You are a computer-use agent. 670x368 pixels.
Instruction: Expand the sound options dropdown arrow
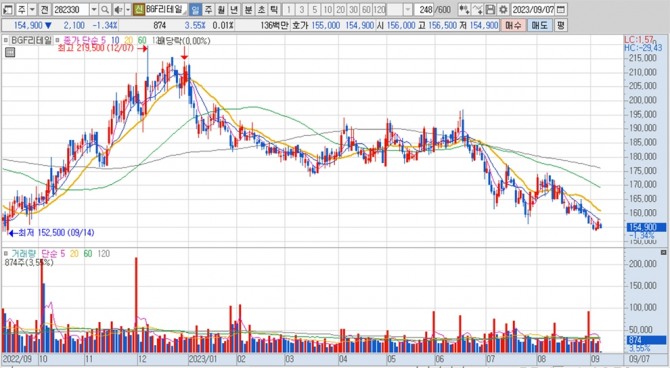[x=128, y=9]
